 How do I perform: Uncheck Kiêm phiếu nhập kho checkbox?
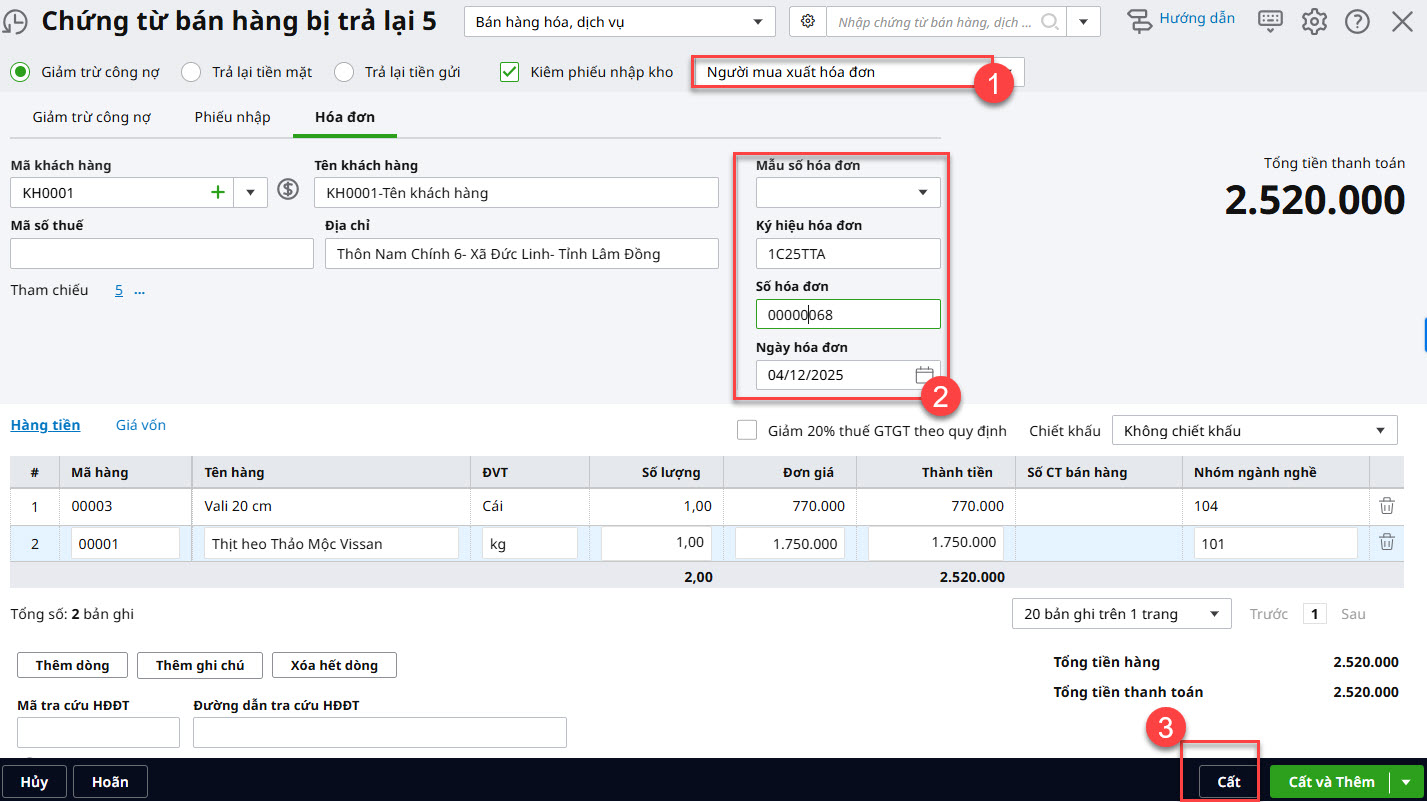click(x=510, y=72)
